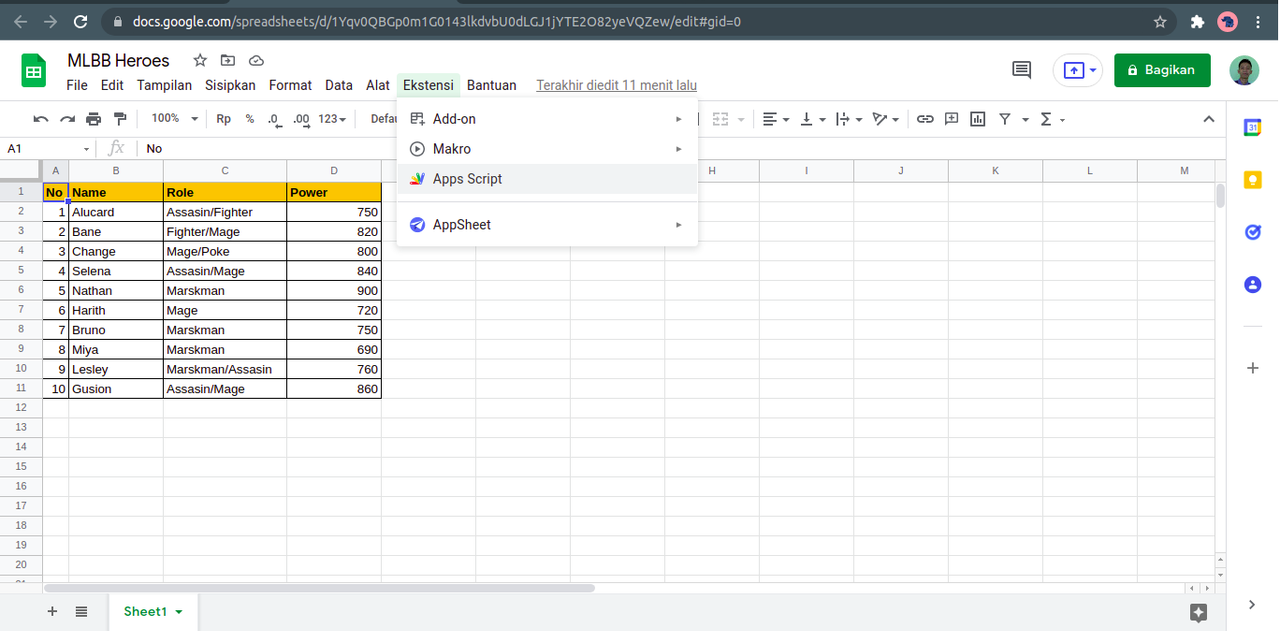Click the redo icon in toolbar
This screenshot has width=1280, height=631.
(x=68, y=119)
